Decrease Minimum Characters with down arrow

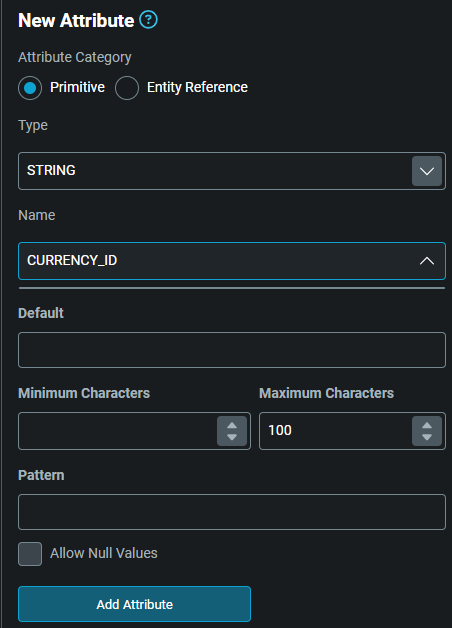pyautogui.click(x=232, y=437)
